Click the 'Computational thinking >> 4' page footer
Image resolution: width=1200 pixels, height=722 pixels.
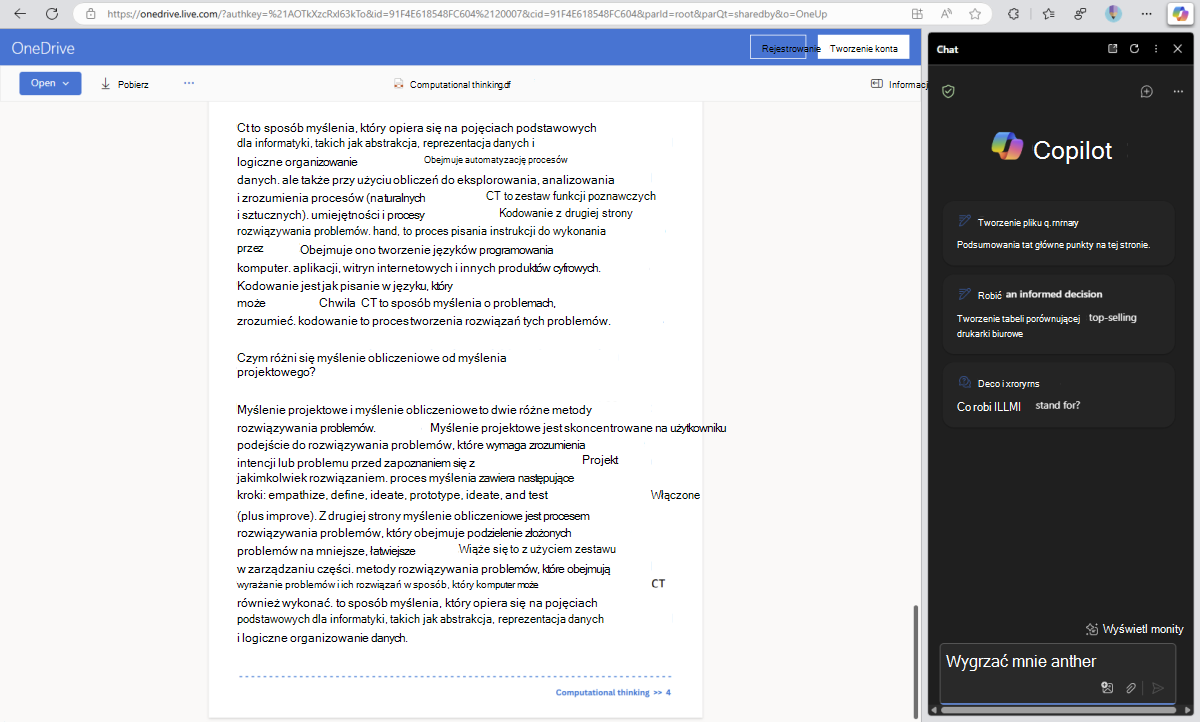[613, 692]
